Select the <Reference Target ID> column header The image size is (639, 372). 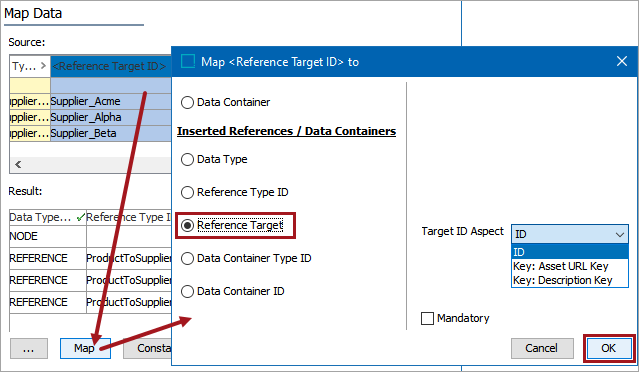pyautogui.click(x=111, y=66)
